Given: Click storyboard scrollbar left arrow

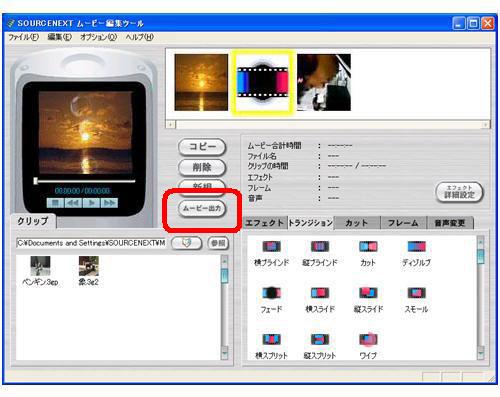Looking at the screenshot, I should pos(171,125).
